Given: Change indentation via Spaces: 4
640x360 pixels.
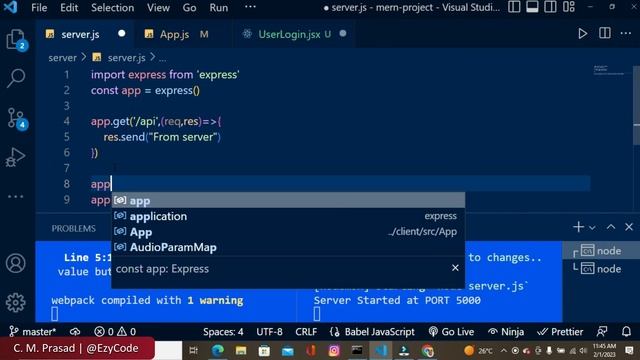Looking at the screenshot, I should (x=223, y=332).
